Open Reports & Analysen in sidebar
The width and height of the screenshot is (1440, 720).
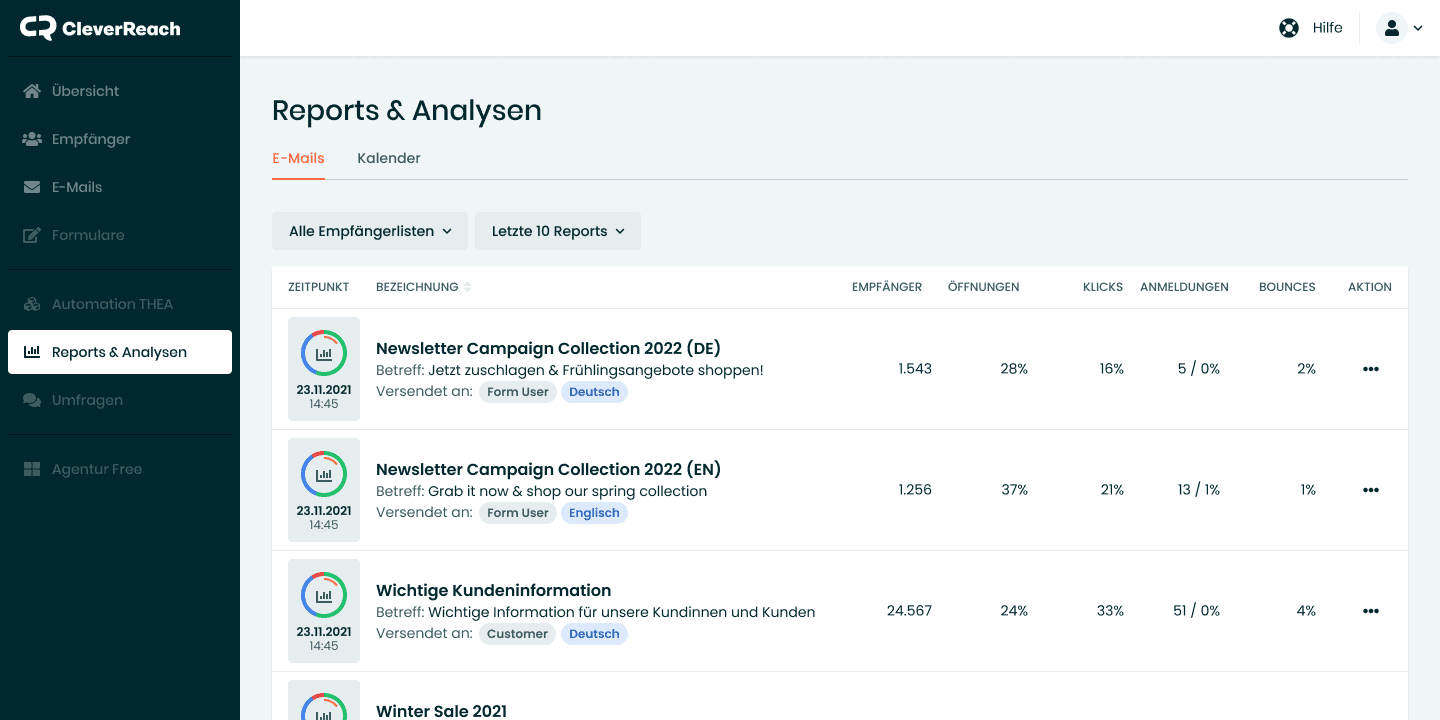coord(119,352)
